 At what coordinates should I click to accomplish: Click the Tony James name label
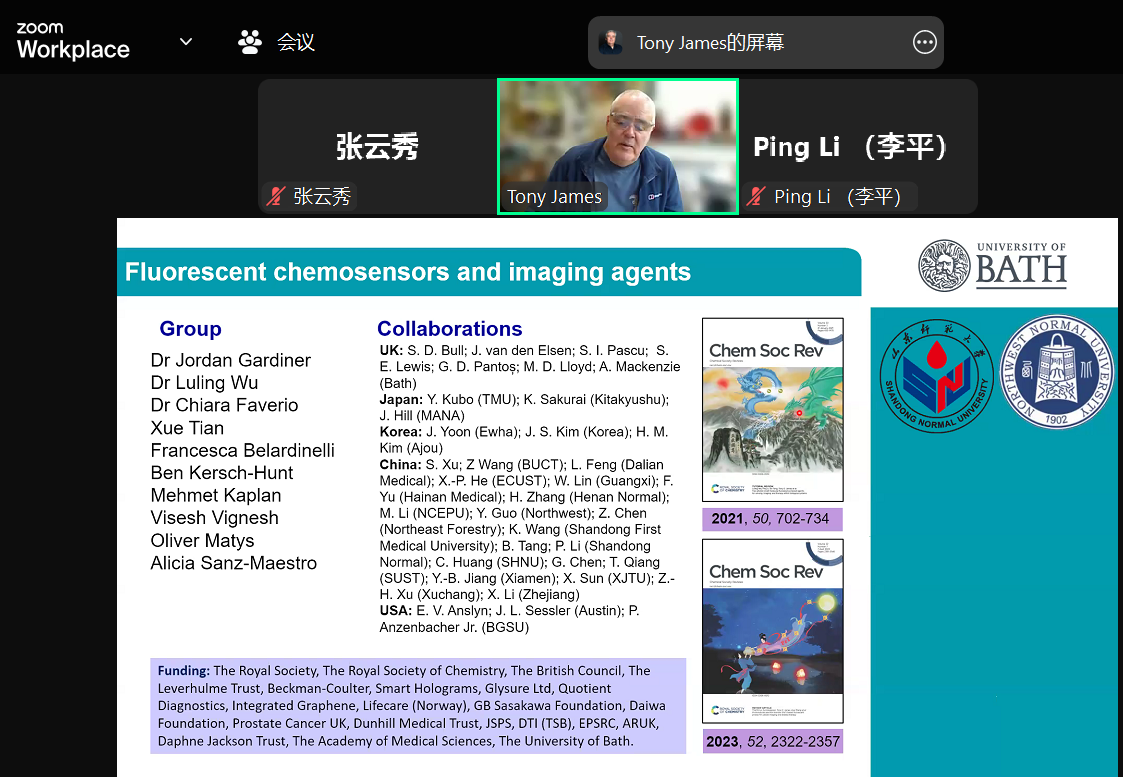554,197
